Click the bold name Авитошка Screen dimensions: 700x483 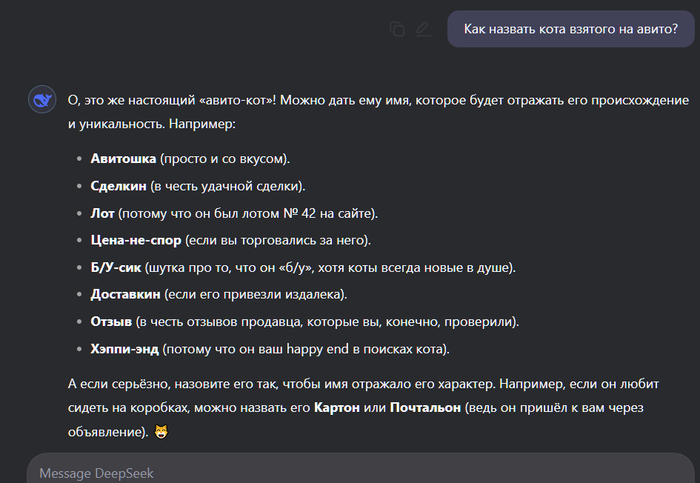123,158
